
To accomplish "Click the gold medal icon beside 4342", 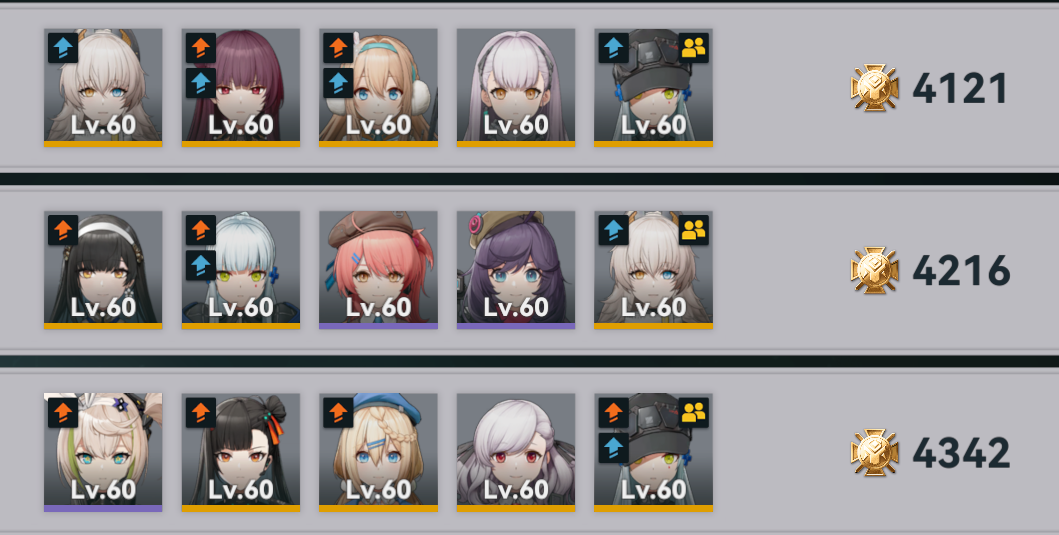I will (x=875, y=453).
